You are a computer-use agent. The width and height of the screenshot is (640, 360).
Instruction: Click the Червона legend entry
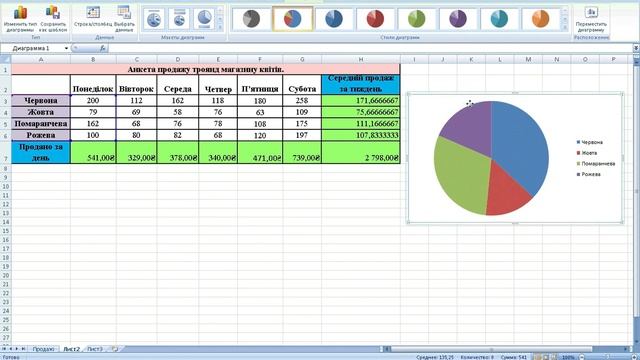coord(589,142)
